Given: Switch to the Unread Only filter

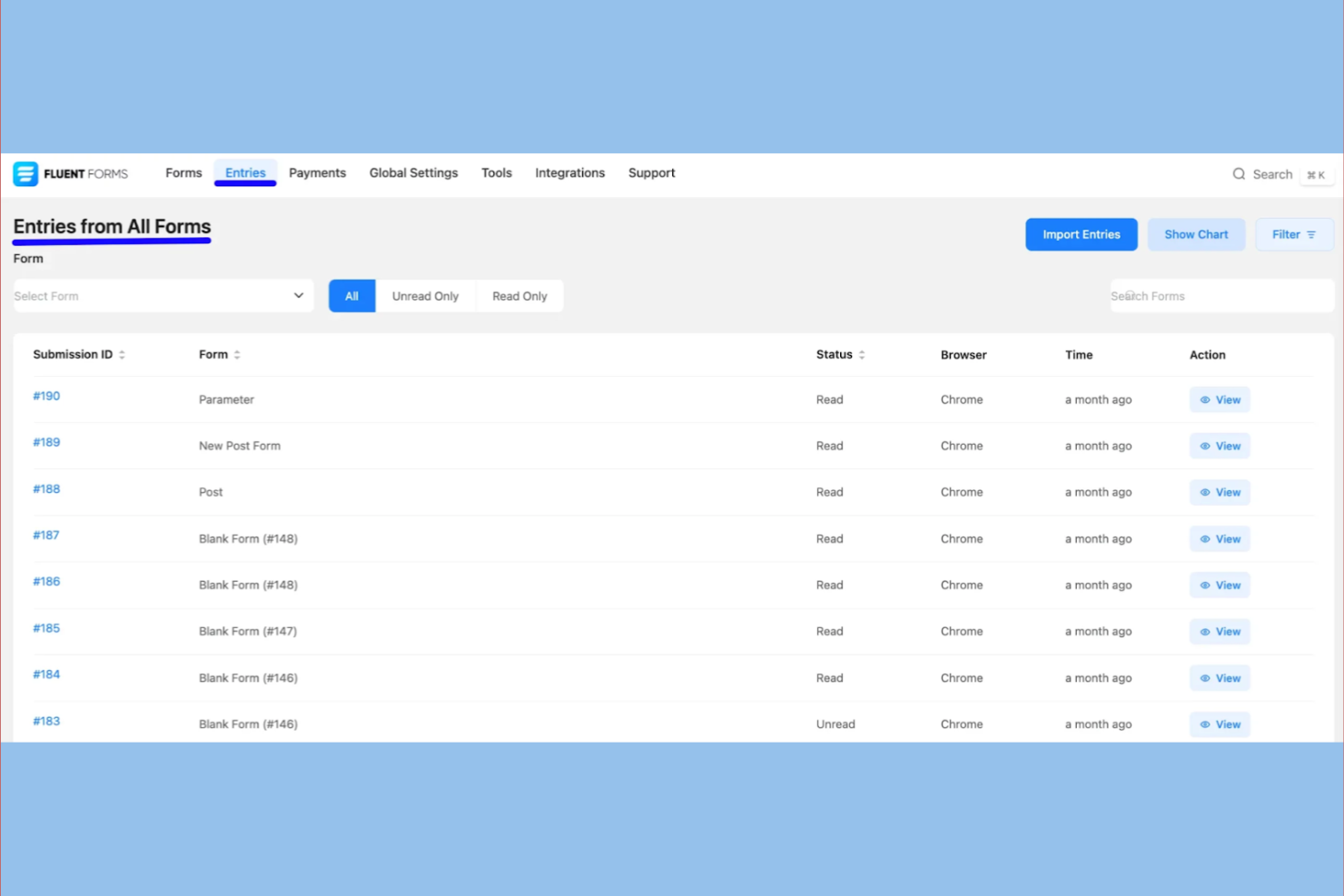Looking at the screenshot, I should pyautogui.click(x=425, y=295).
